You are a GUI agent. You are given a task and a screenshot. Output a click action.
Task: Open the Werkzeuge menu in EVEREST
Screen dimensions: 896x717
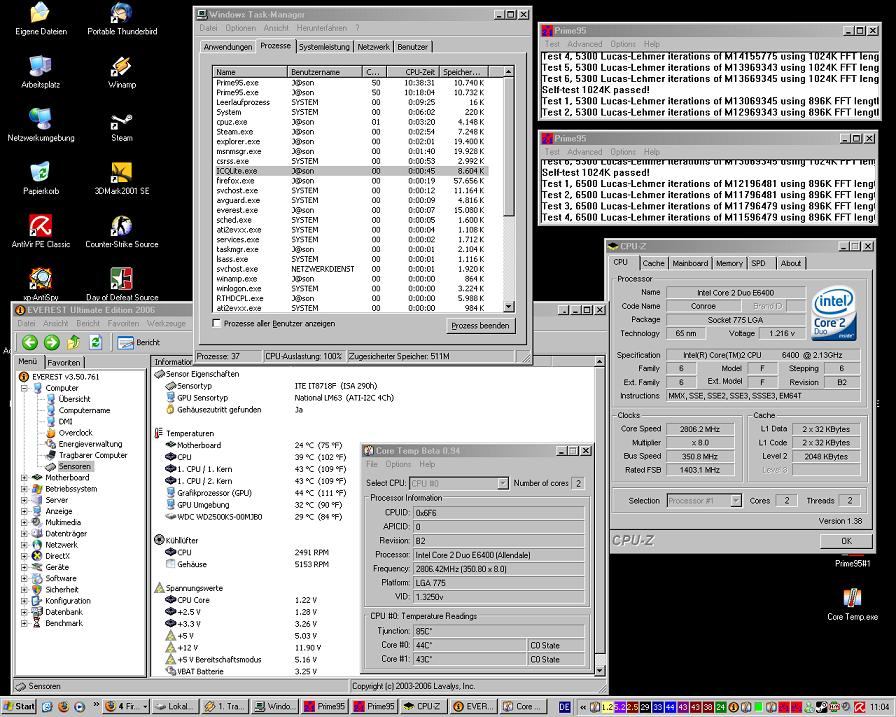(166, 323)
